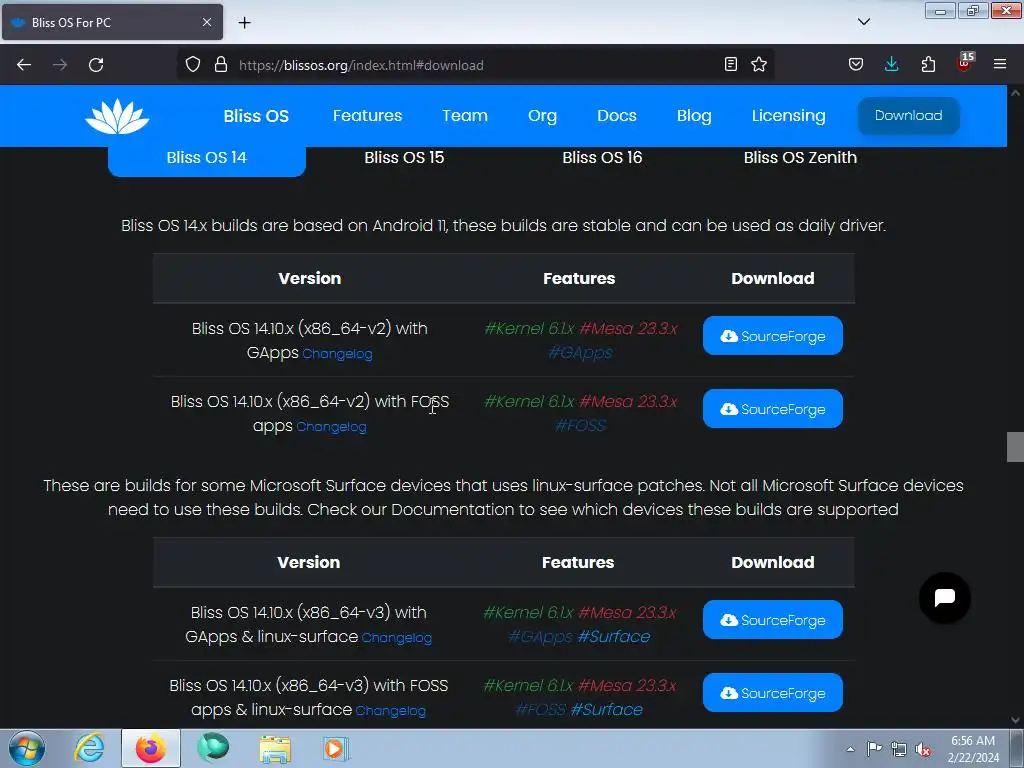Click the page vertical scrollbar thumb
Screen dimensions: 1024x768
[1015, 447]
